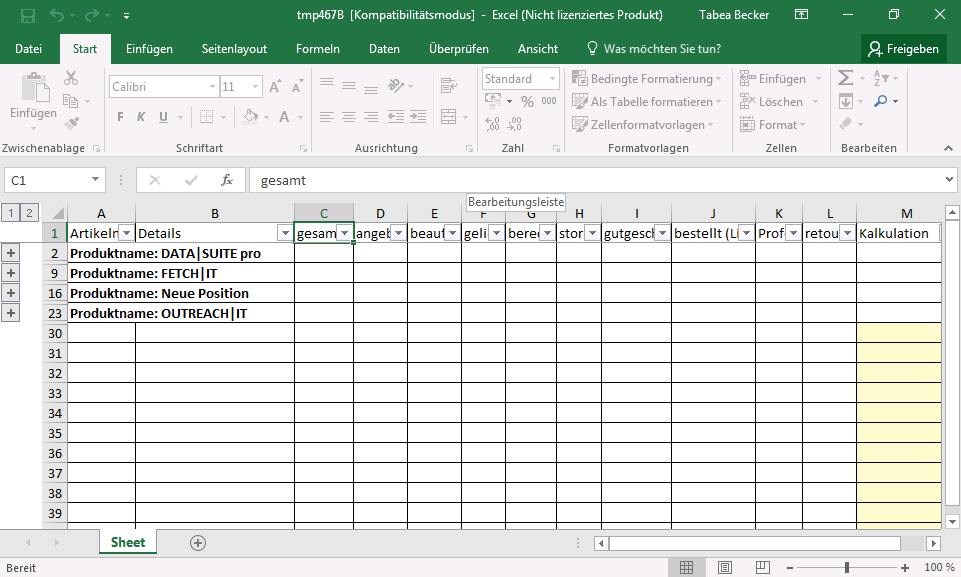The image size is (961, 577).
Task: Expand the DATA|SUITE pro group
Action: [x=10, y=253]
